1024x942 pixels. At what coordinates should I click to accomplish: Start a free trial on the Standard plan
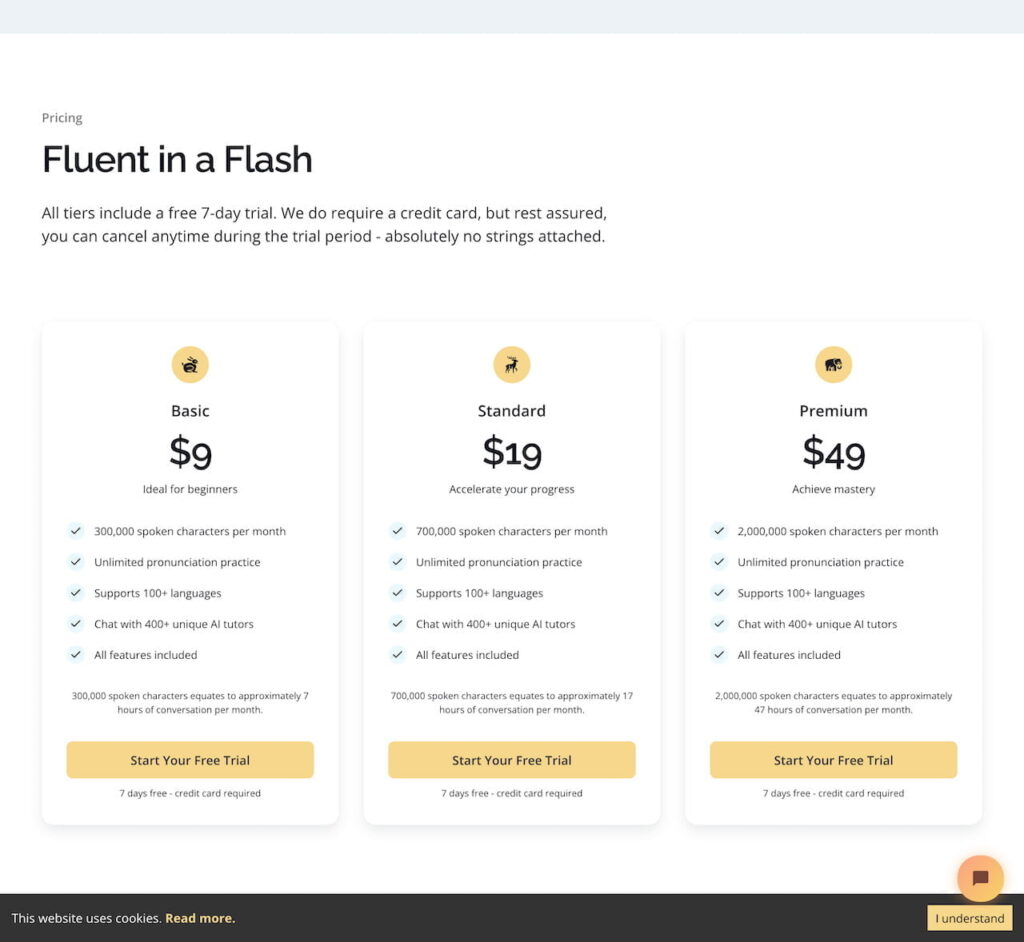[x=511, y=760]
